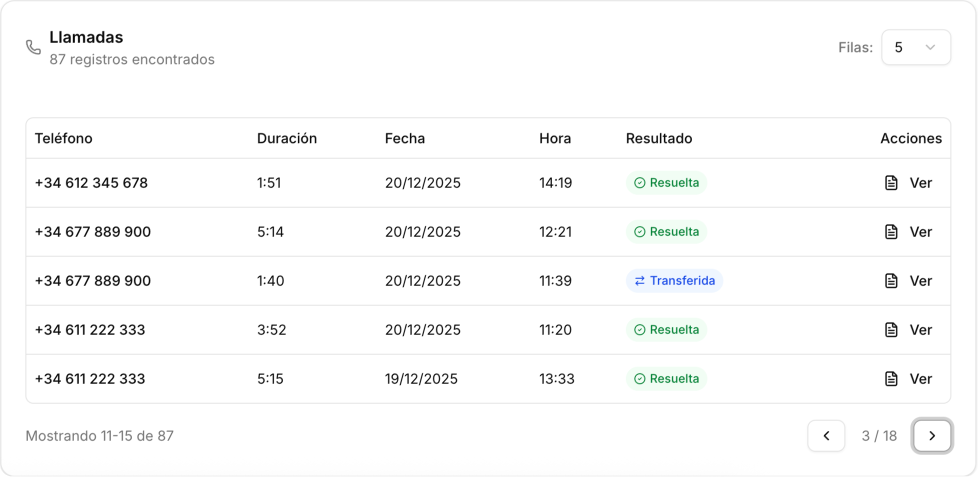
Task: Click the Teléfono column header
Action: pos(63,139)
